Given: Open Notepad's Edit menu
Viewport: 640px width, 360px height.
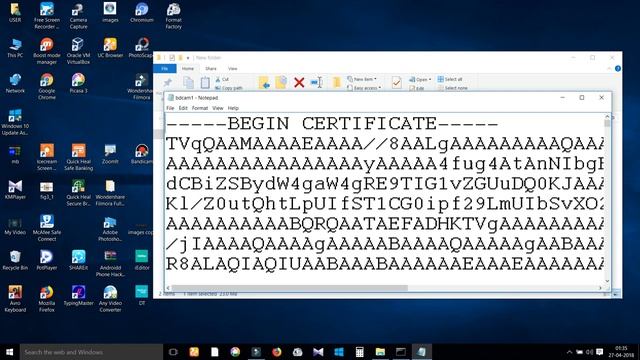Looking at the screenshot, I should coord(183,108).
